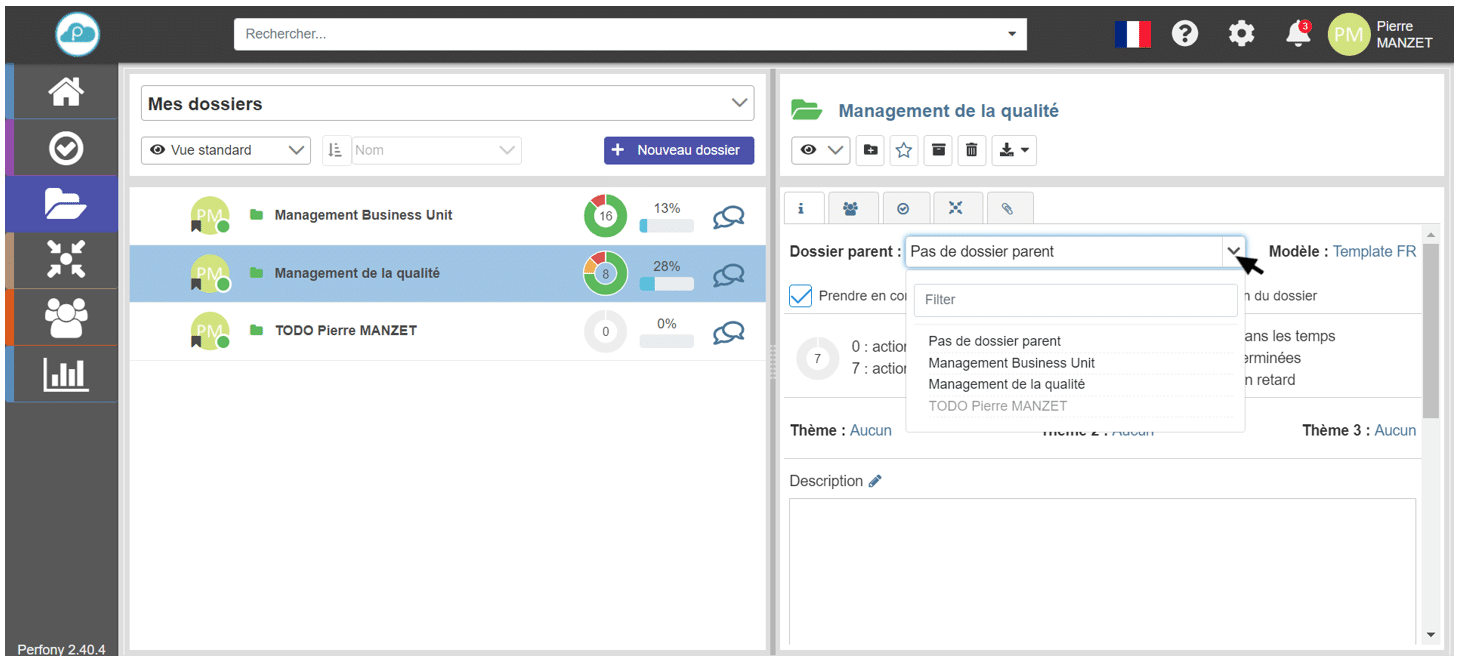Viewport: 1459px width, 661px height.
Task: Open the statistics bar chart sidebar icon
Action: coord(66,375)
